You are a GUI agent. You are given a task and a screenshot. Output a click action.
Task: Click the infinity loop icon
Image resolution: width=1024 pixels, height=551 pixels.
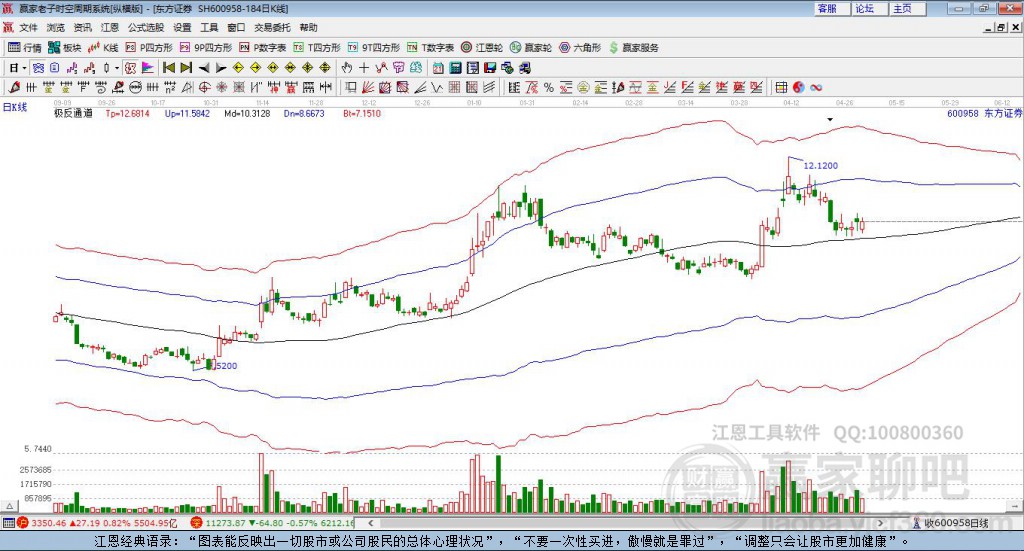click(x=816, y=87)
